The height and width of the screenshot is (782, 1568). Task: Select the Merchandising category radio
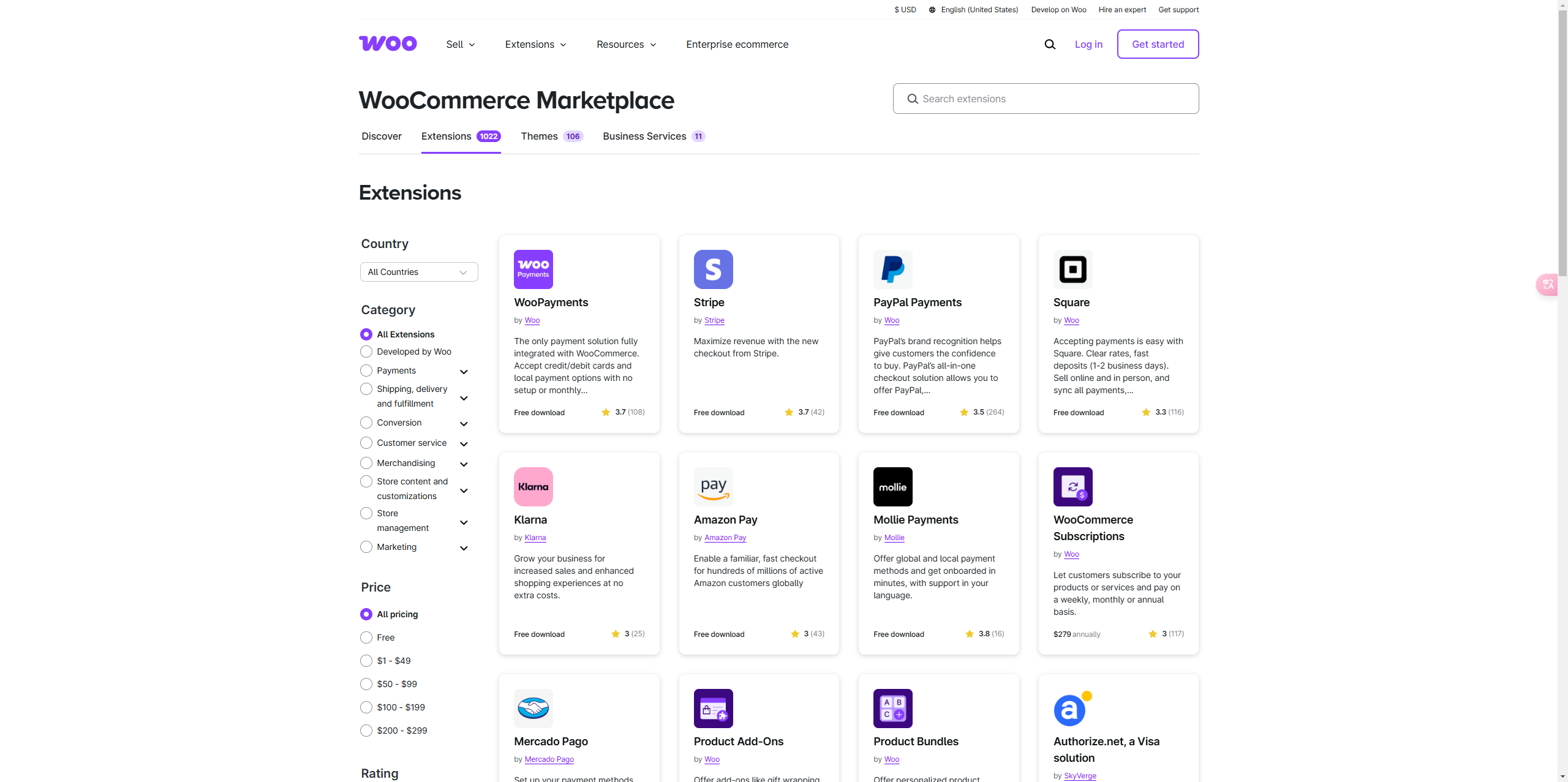point(366,463)
